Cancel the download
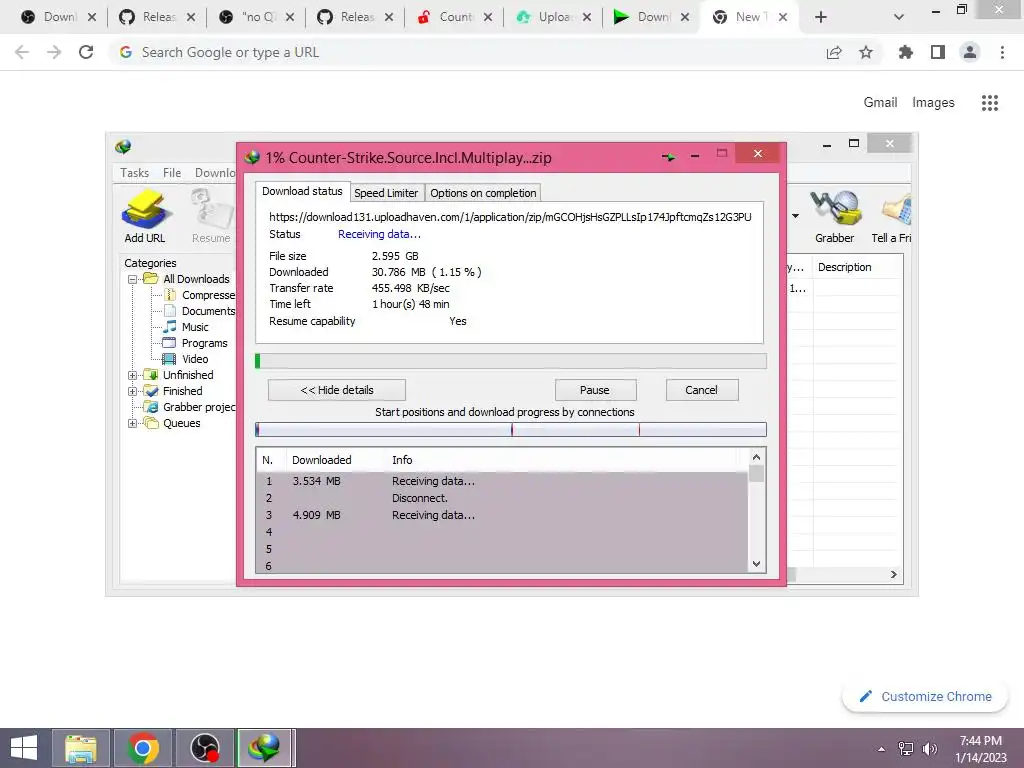Screen dimensions: 1024x768 click(701, 390)
